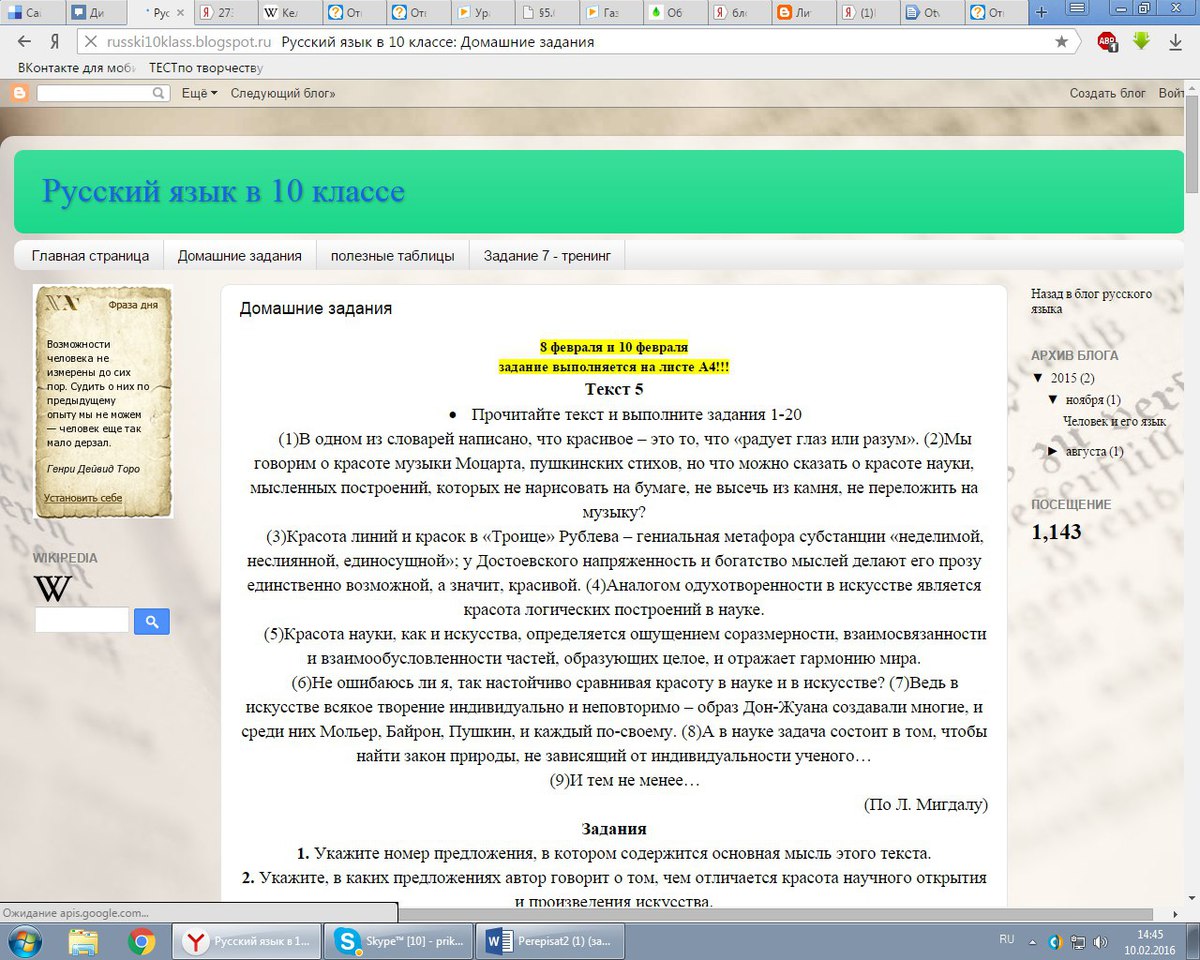Collapse the 2015 blog archive year
The image size is (1200, 960).
(x=1038, y=378)
